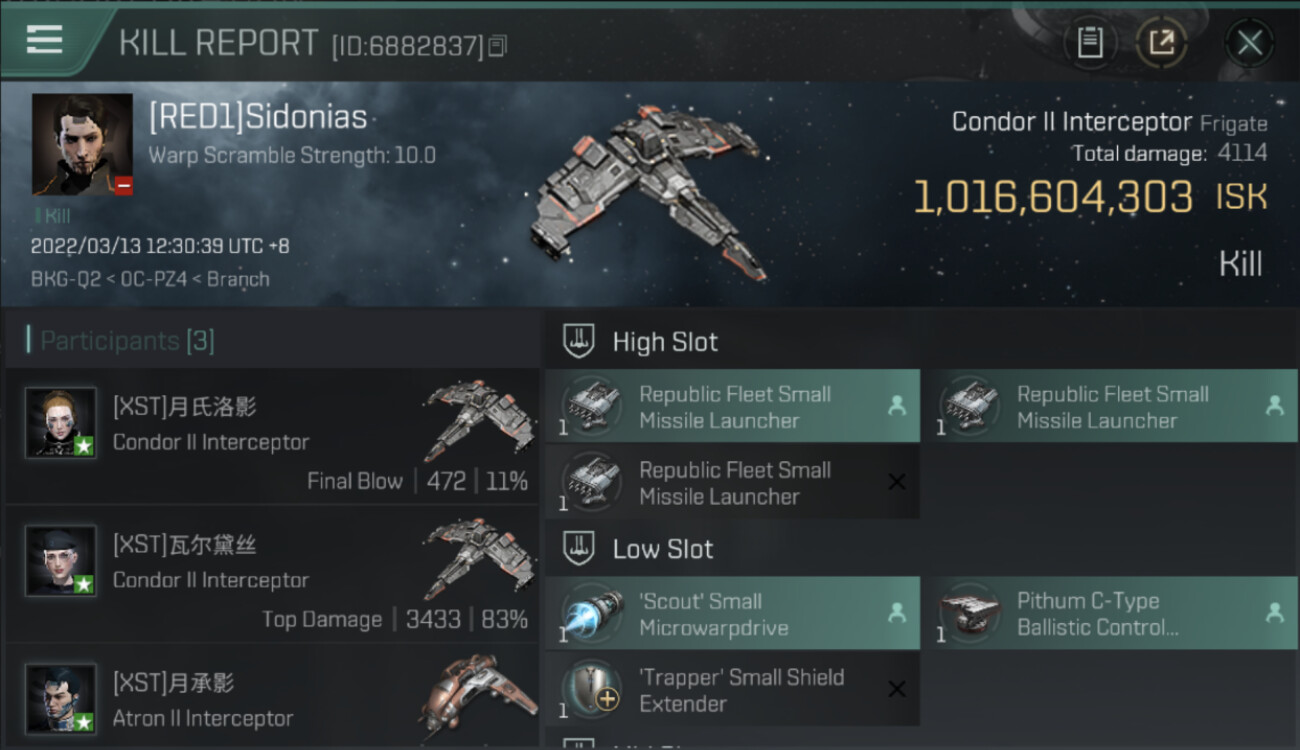Open the hamburger menu icon
The image size is (1300, 750).
(x=44, y=39)
